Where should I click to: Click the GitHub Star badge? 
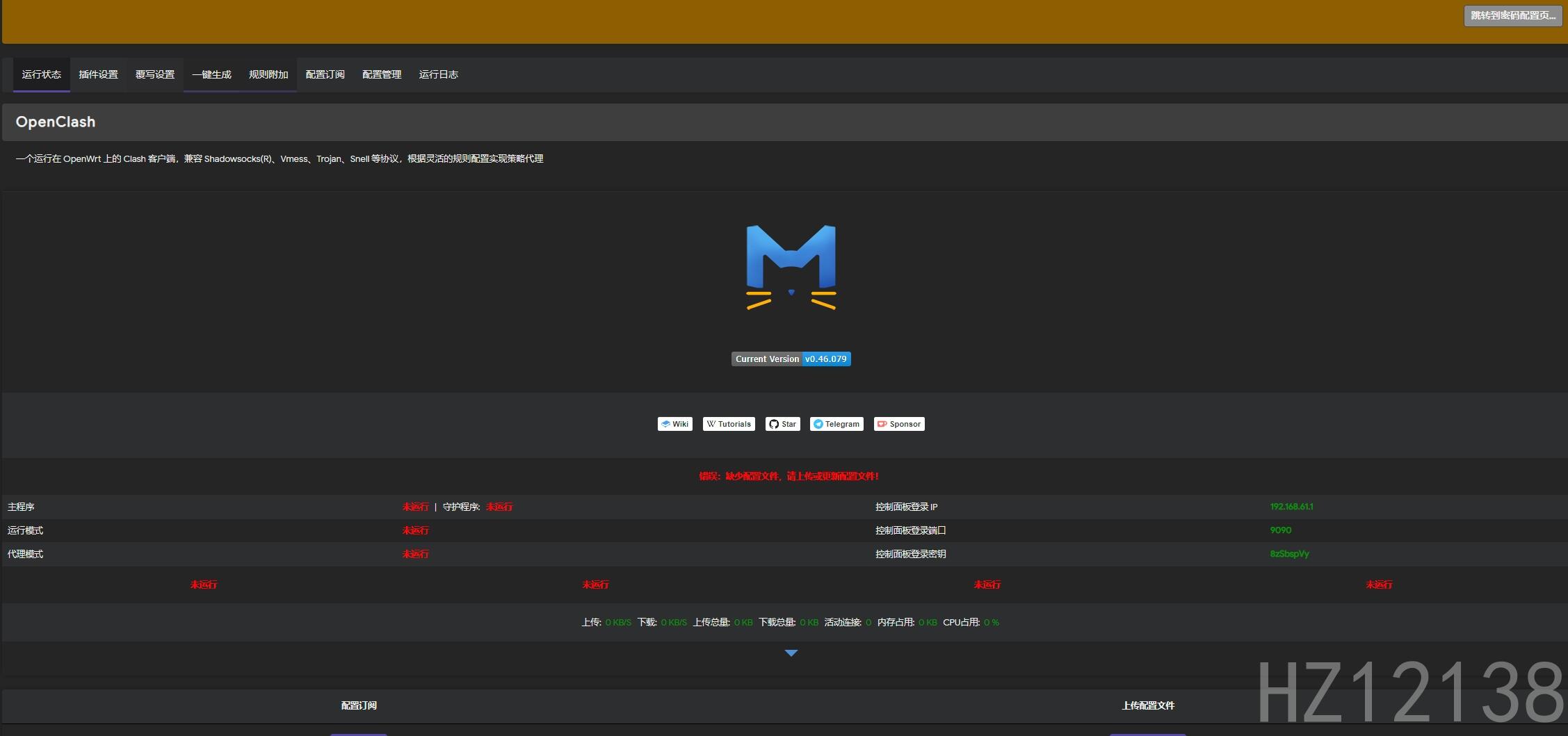783,424
